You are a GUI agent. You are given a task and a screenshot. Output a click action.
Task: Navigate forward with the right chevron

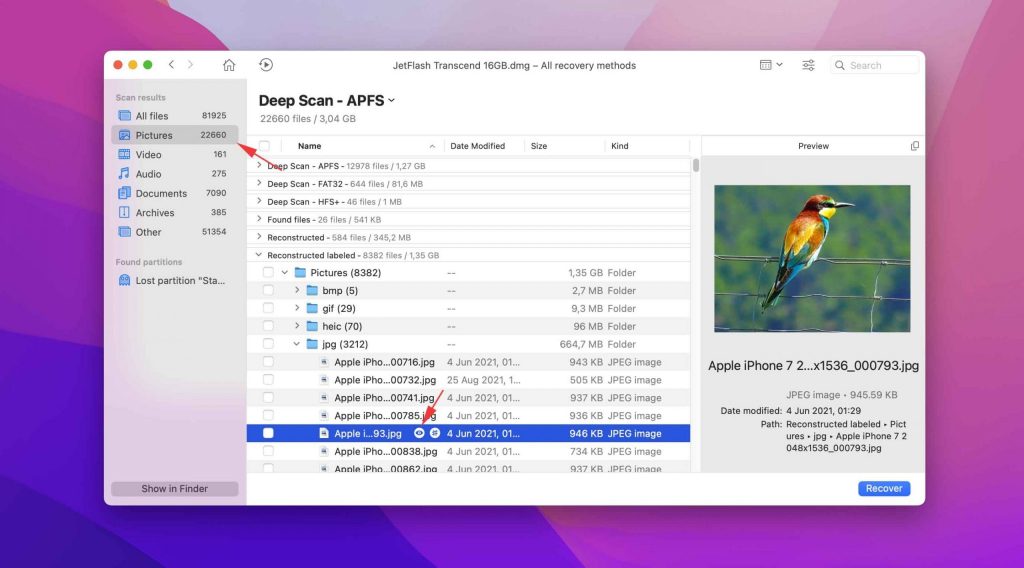click(x=190, y=65)
